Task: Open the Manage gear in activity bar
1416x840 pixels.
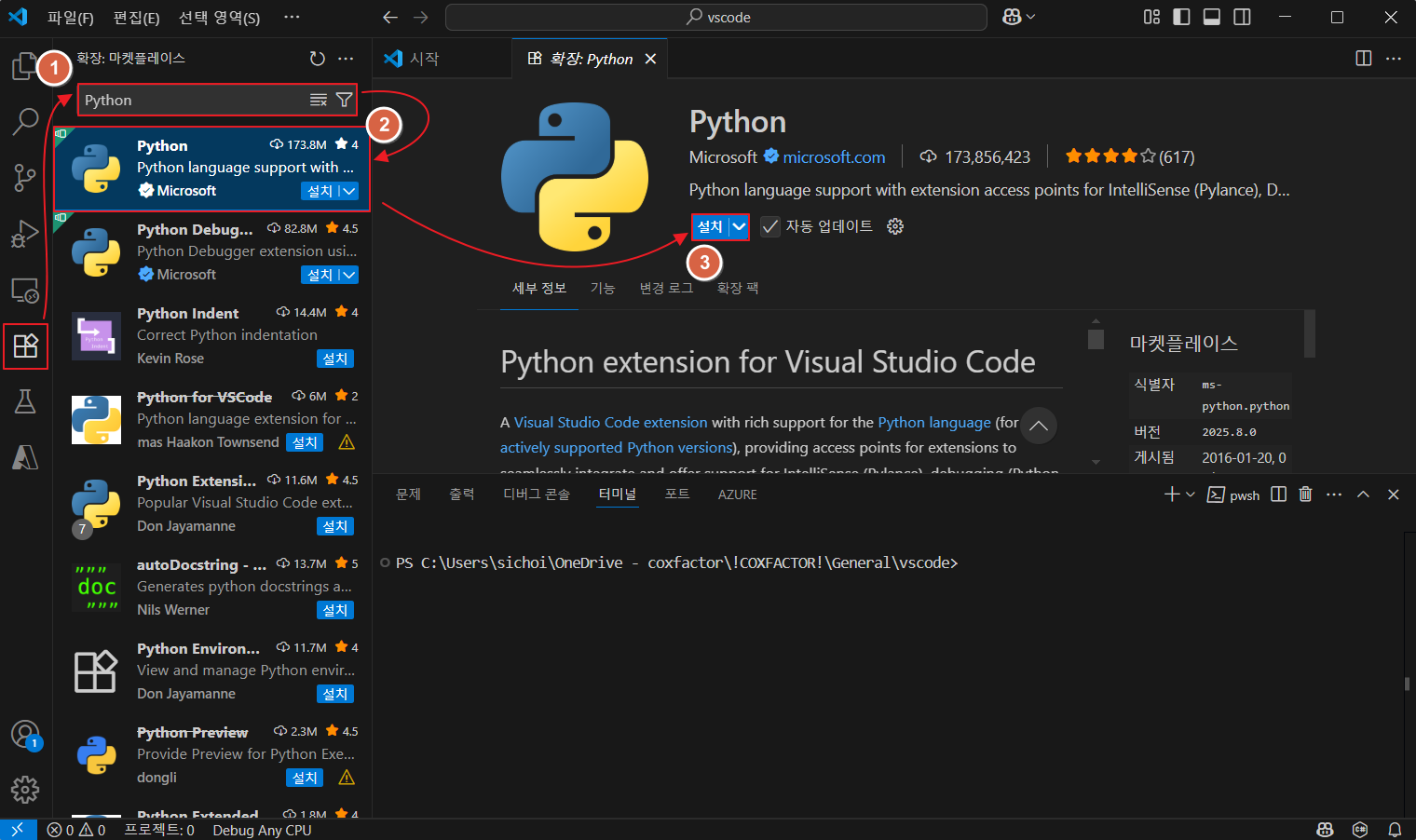Action: tap(25, 790)
